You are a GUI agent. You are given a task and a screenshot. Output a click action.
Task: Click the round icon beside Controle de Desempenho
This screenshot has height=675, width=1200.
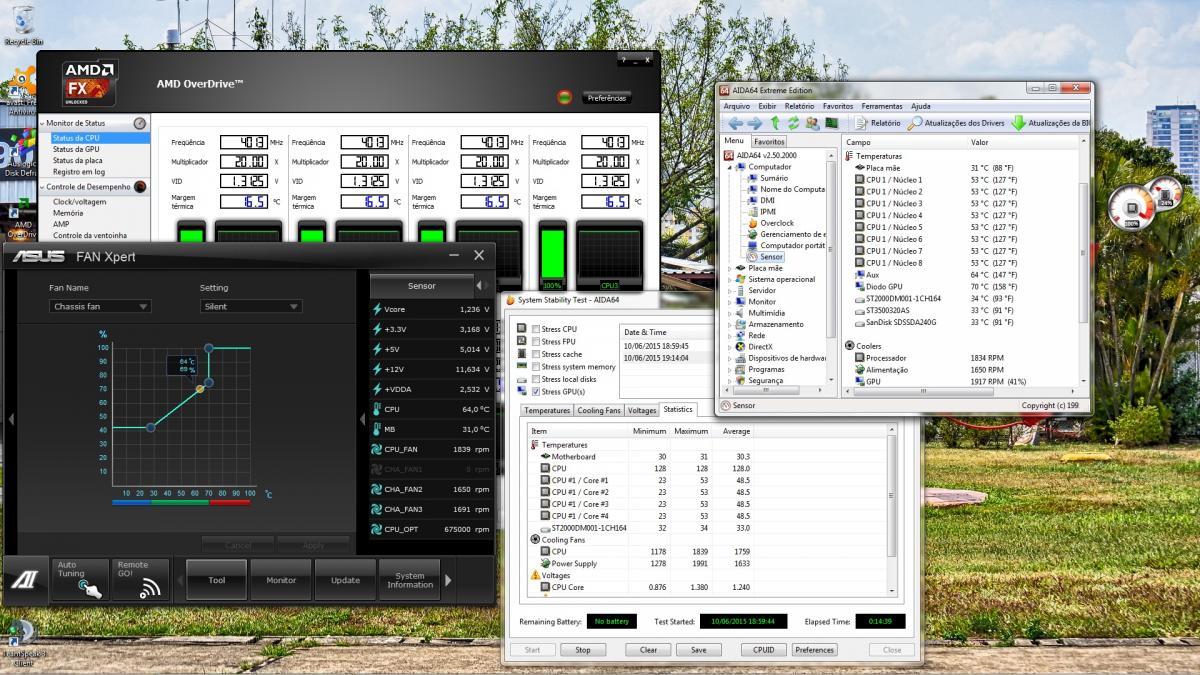pyautogui.click(x=140, y=187)
